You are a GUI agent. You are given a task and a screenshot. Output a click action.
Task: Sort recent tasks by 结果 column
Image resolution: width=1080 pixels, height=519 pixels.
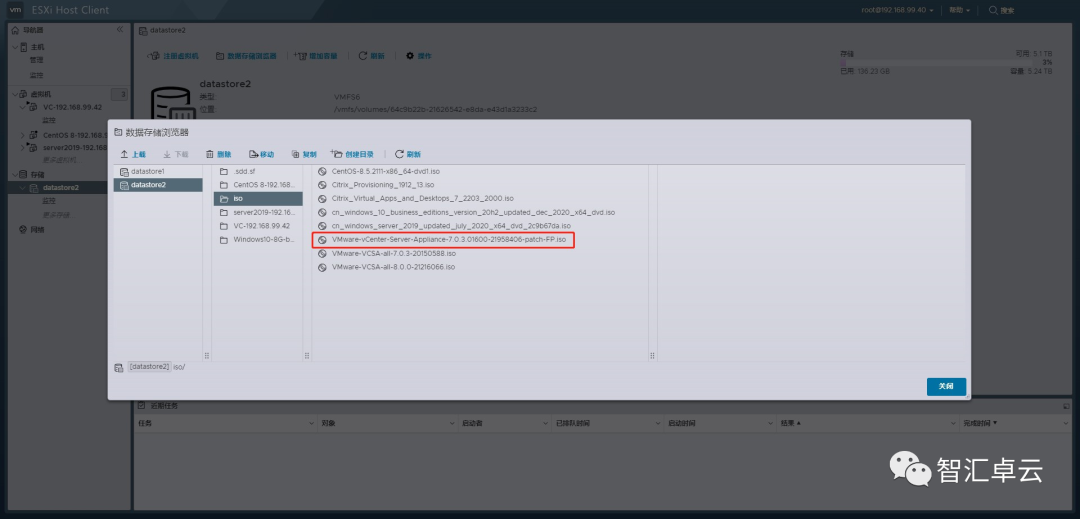point(790,423)
